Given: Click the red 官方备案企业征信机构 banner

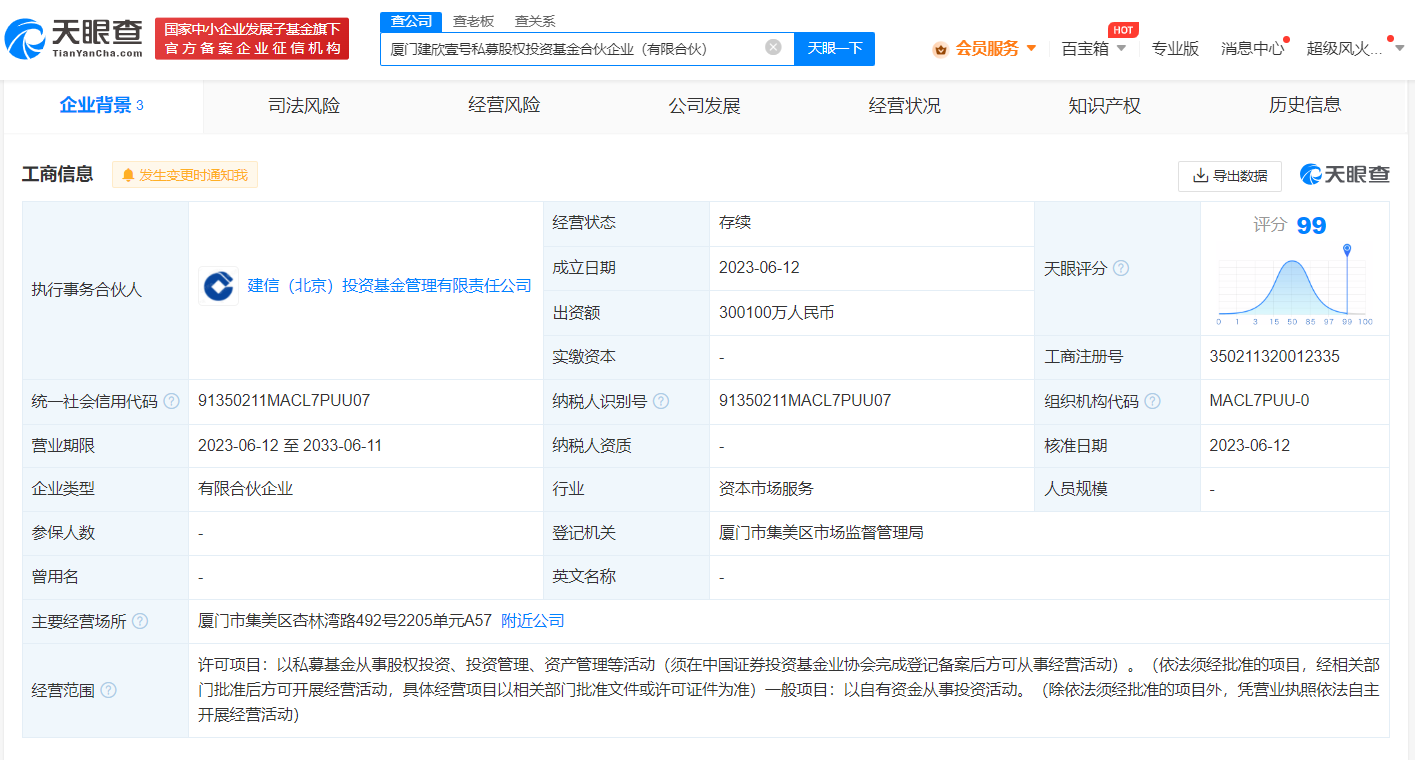Looking at the screenshot, I should 252,39.
